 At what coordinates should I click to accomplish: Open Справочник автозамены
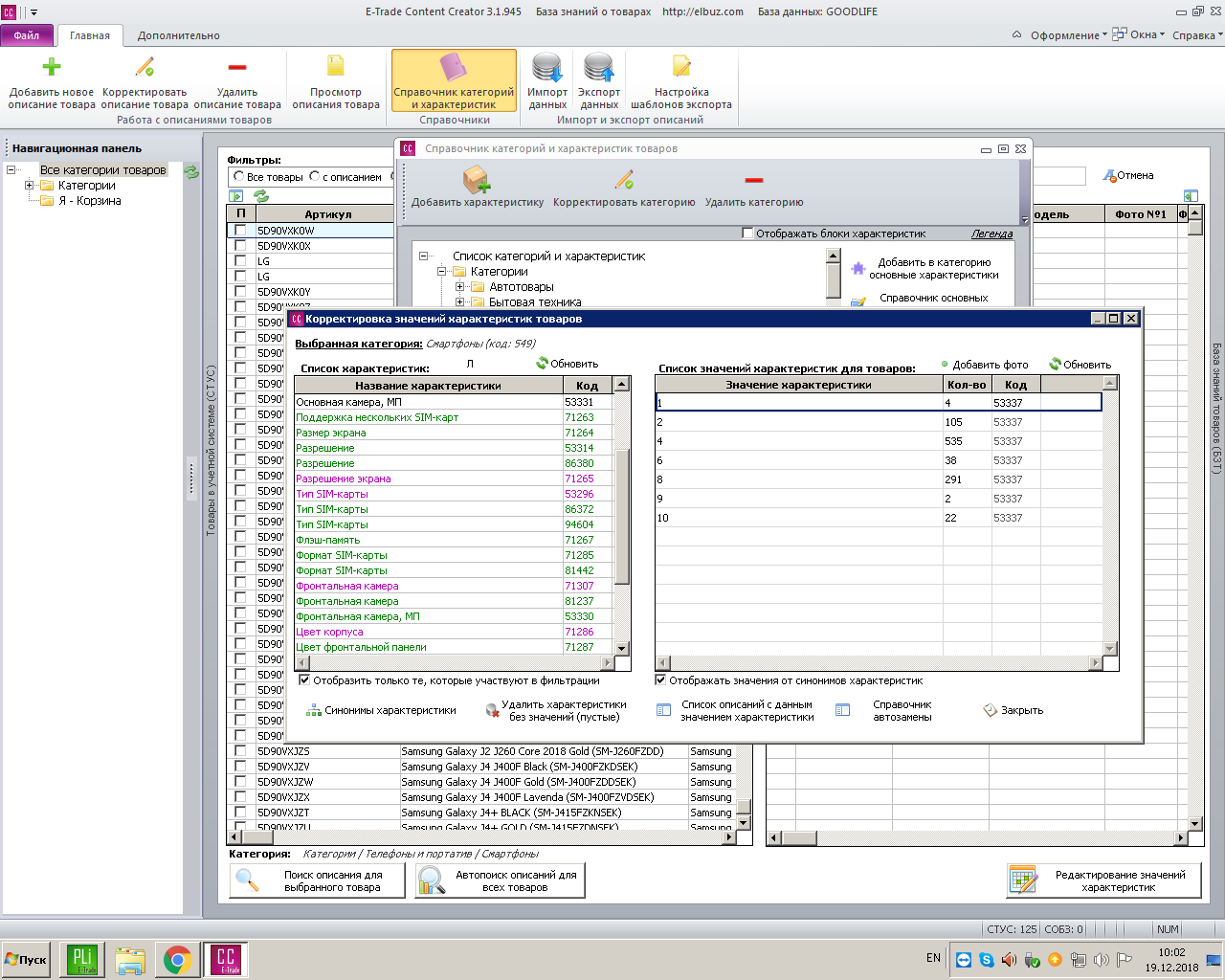[x=883, y=710]
